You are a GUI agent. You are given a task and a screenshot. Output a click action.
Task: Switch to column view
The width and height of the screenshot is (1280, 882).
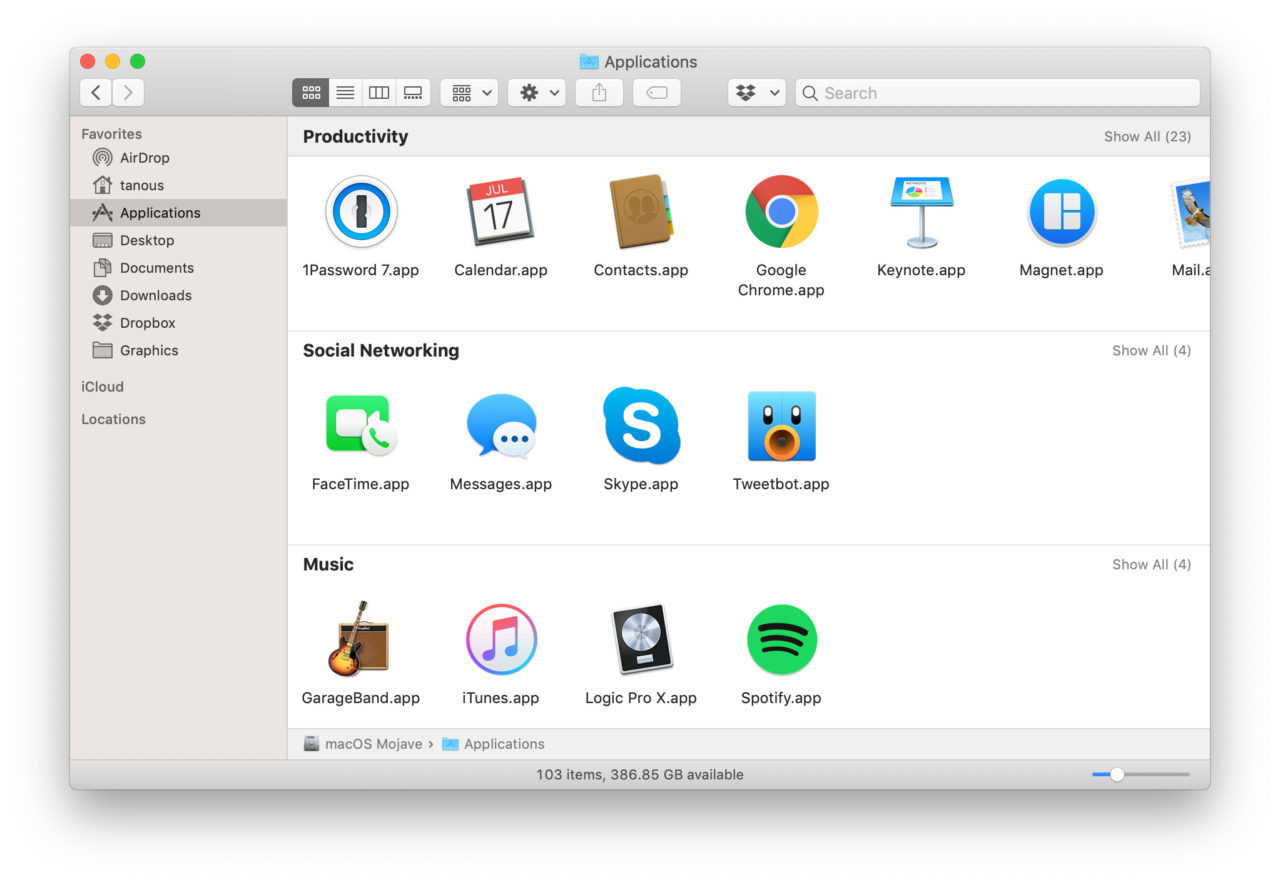point(379,93)
